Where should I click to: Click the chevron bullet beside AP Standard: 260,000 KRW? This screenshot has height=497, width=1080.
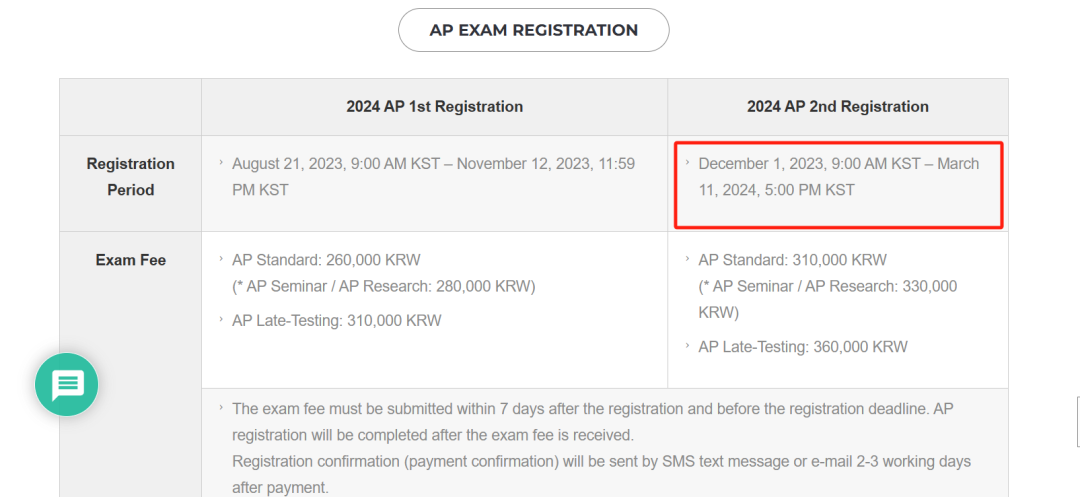click(x=221, y=259)
